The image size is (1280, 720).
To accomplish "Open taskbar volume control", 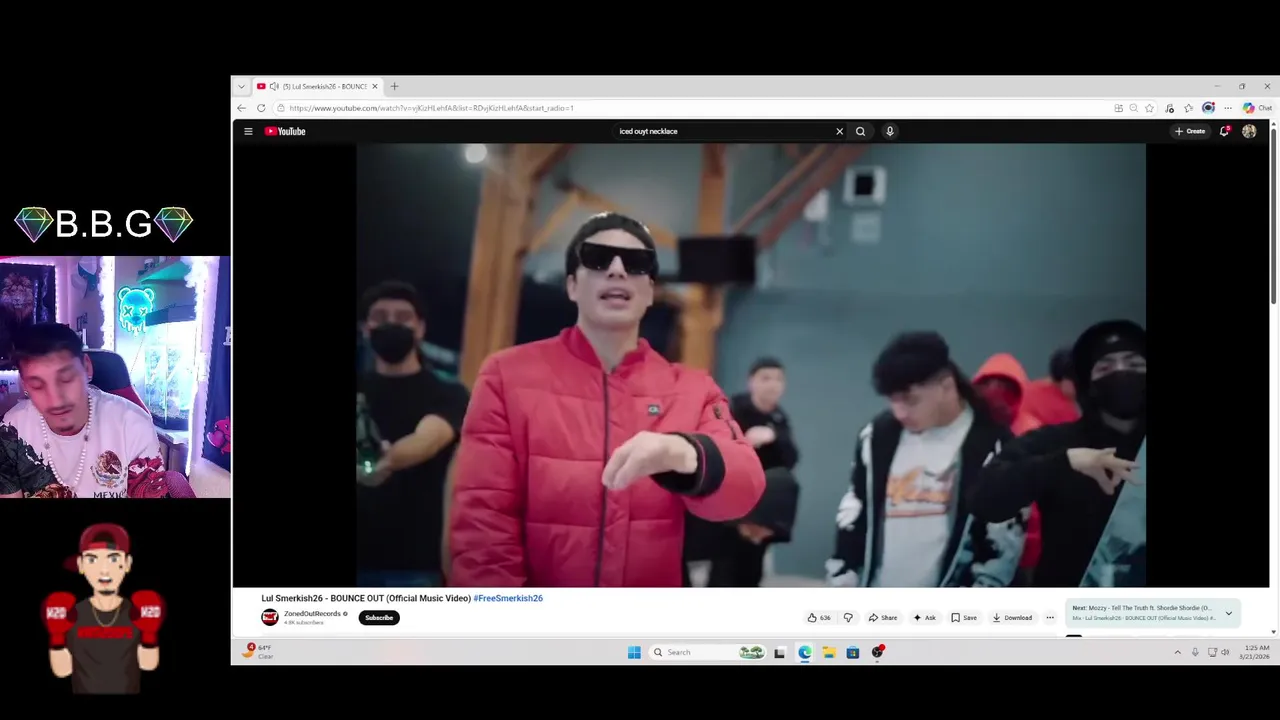I will (1225, 652).
